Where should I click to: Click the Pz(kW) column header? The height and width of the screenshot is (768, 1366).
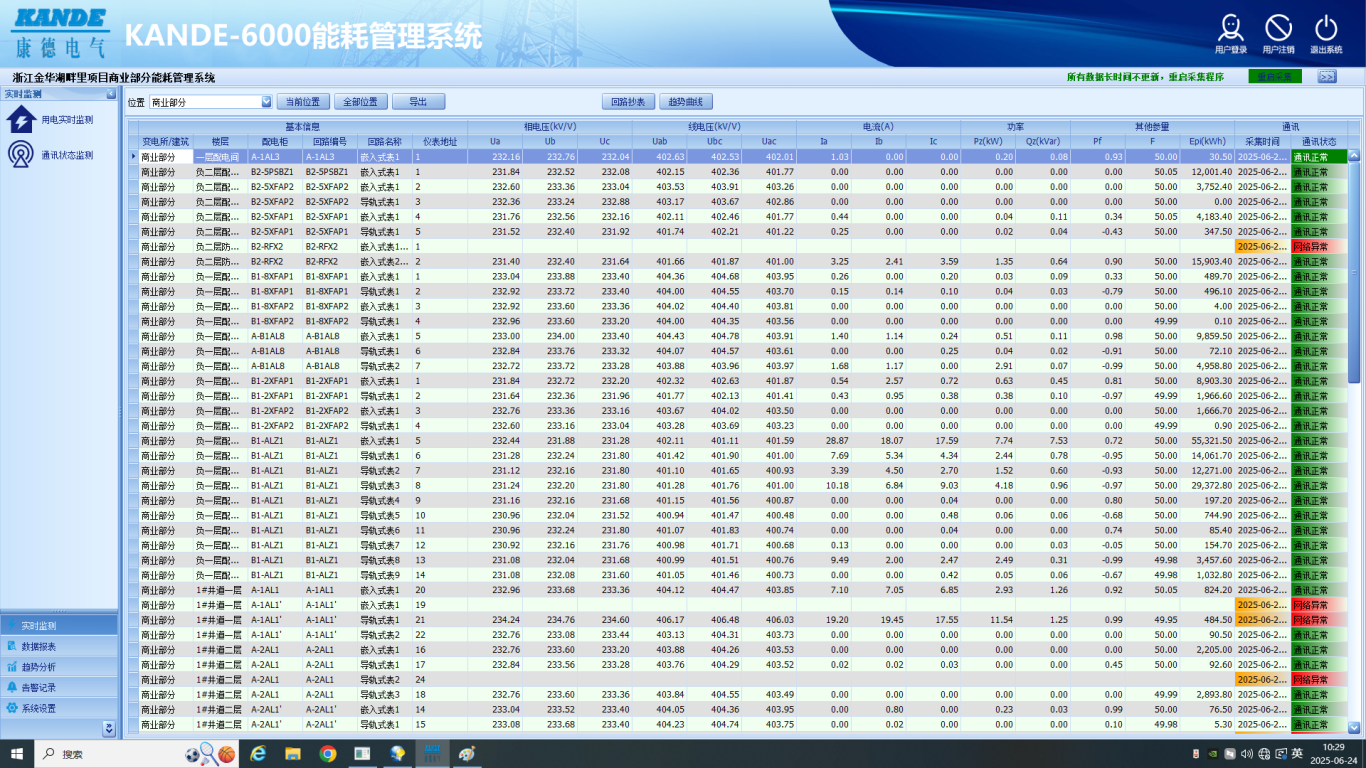click(988, 142)
